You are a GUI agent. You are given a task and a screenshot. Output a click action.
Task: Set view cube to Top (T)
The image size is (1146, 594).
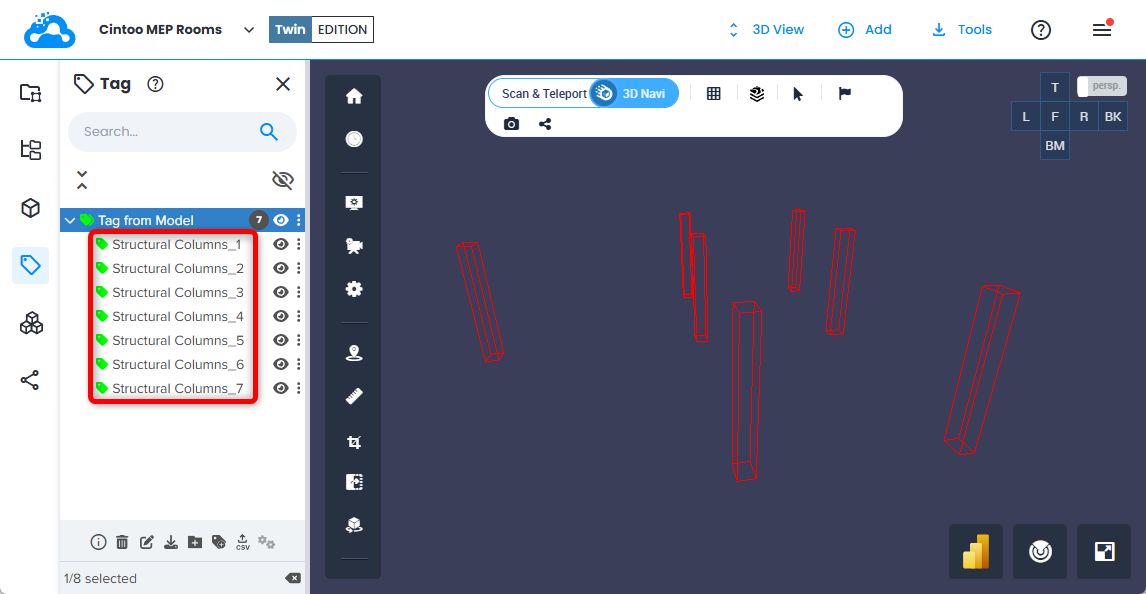coord(1055,88)
